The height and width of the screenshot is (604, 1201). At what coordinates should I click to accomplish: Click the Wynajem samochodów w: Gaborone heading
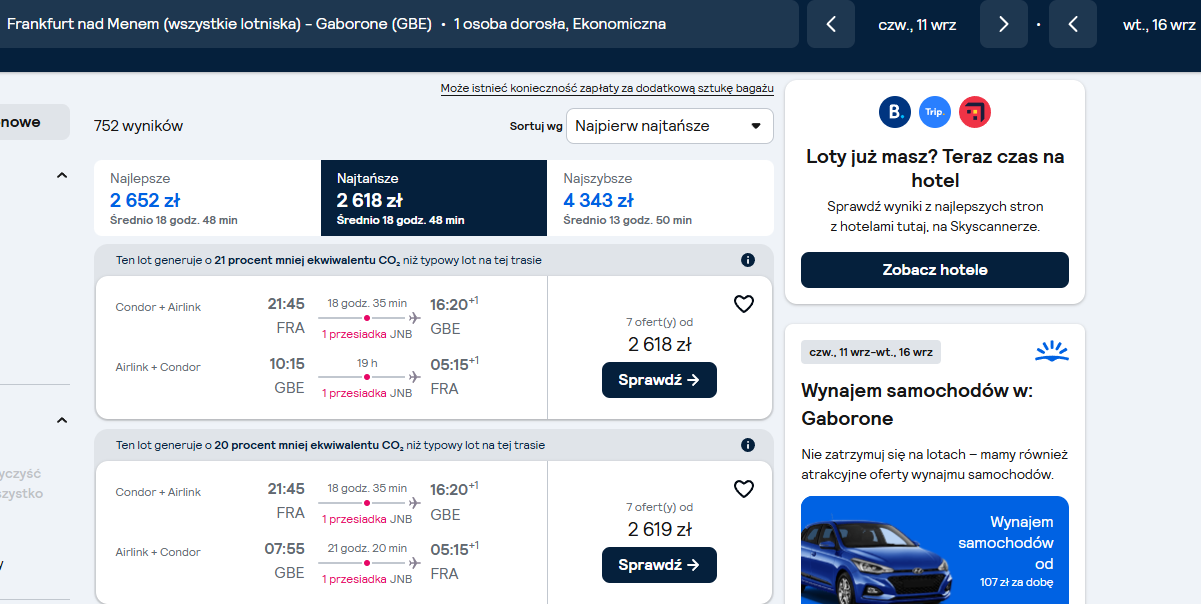917,404
